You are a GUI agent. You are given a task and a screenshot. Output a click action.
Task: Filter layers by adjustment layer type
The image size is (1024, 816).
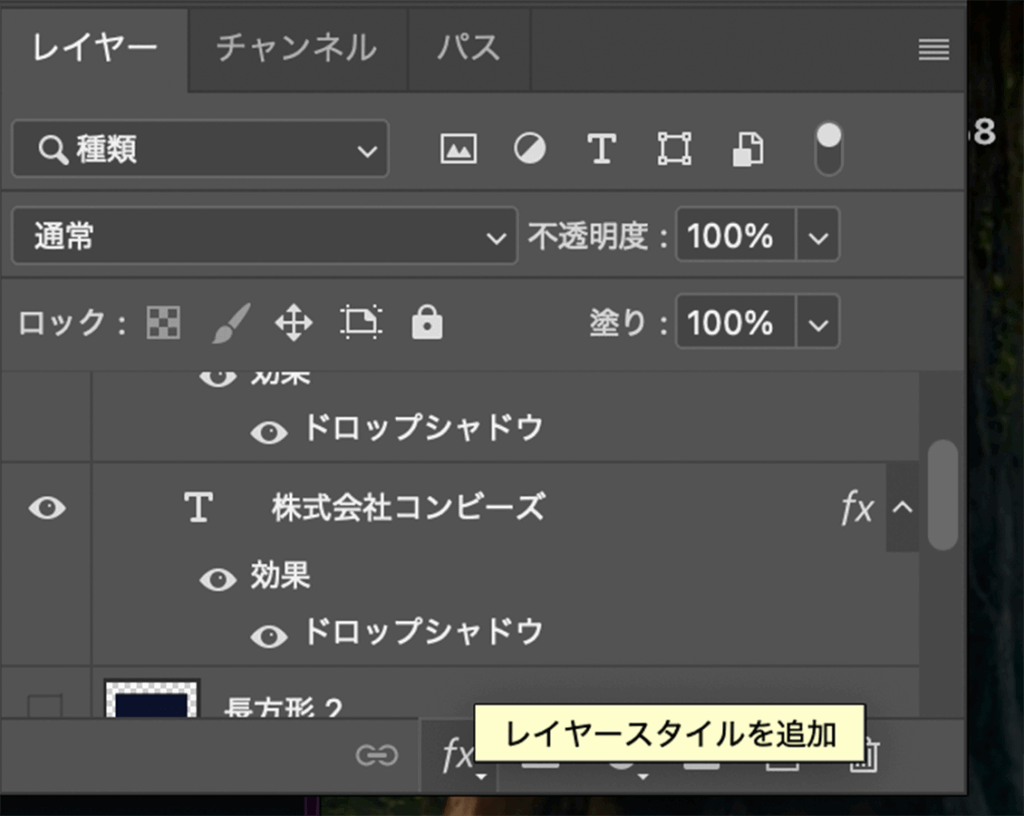click(x=530, y=150)
